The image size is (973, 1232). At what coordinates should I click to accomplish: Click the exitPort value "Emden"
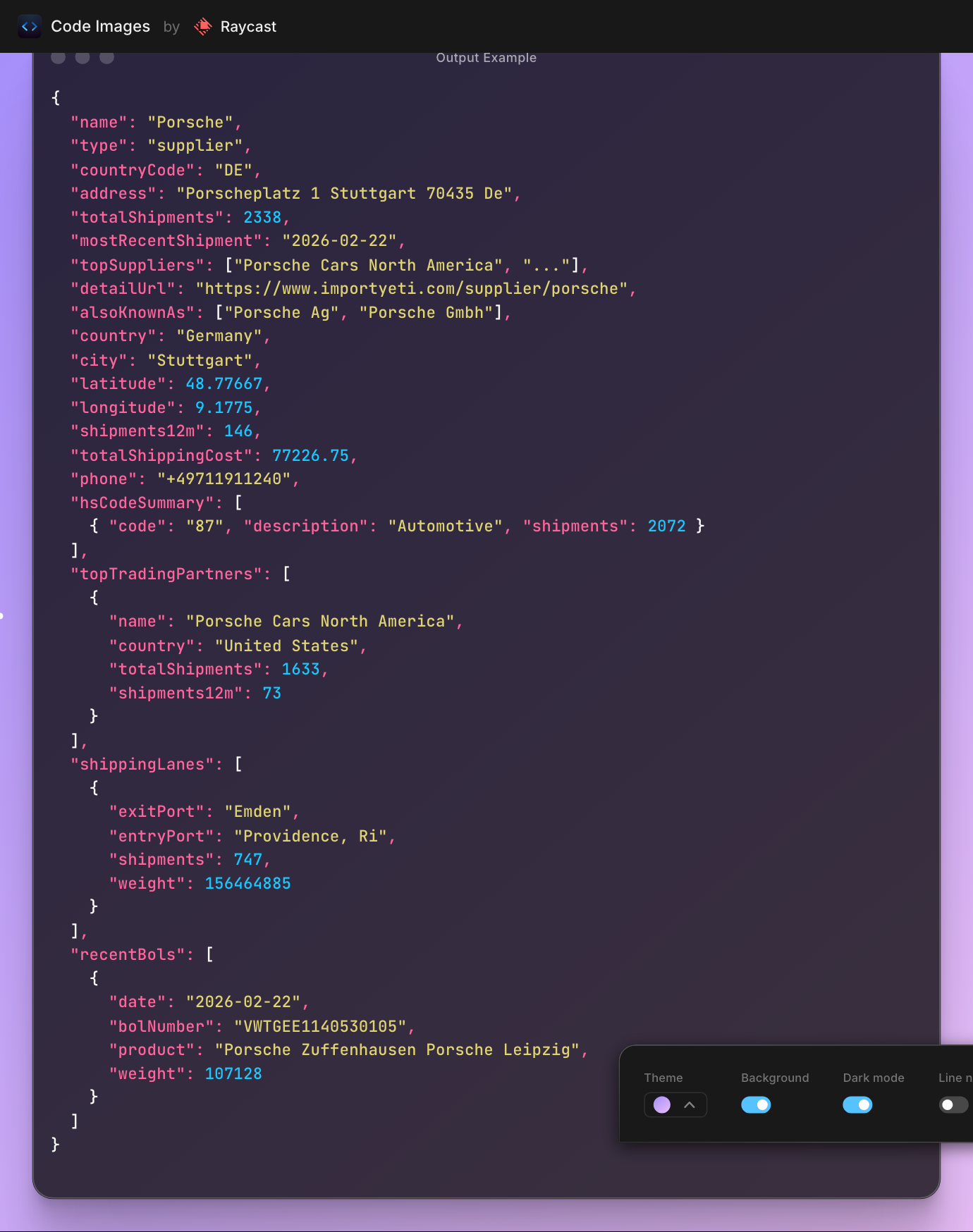point(257,812)
